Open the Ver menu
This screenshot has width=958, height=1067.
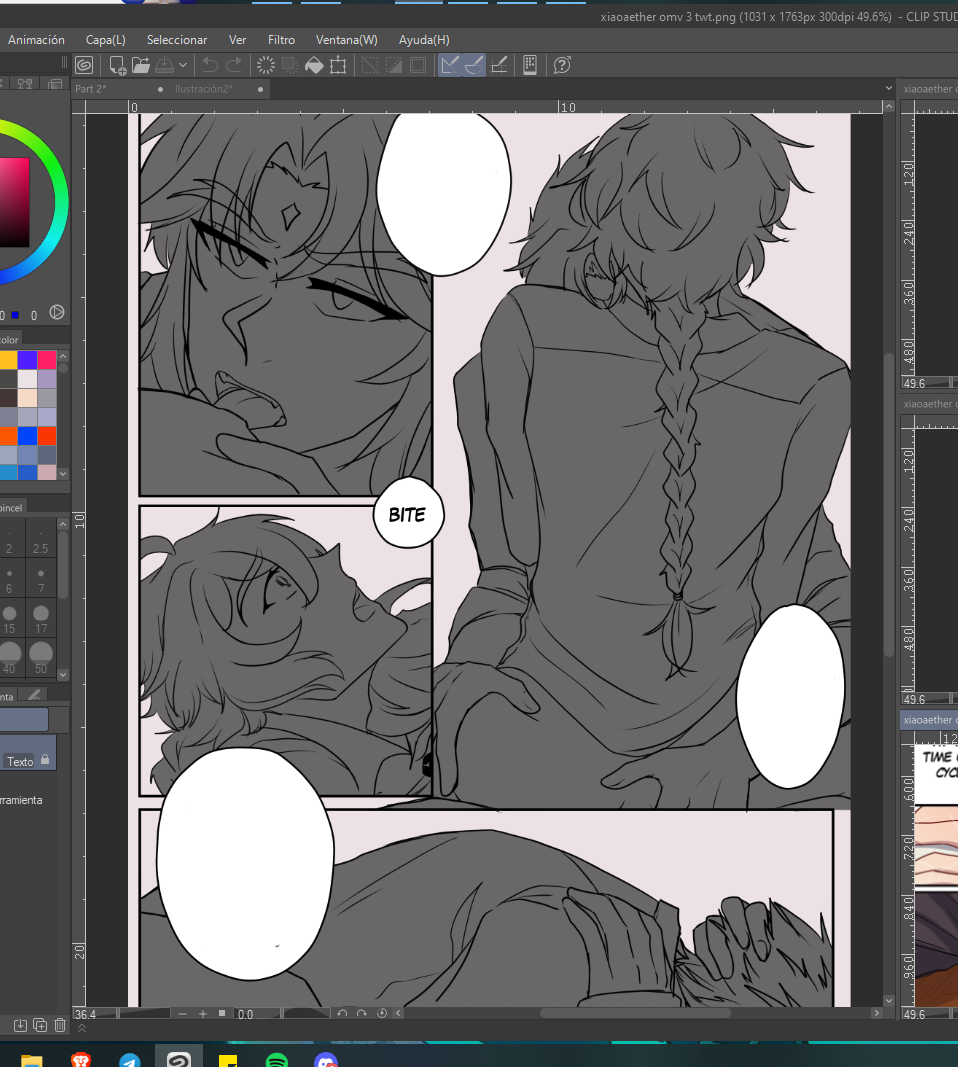tap(237, 40)
